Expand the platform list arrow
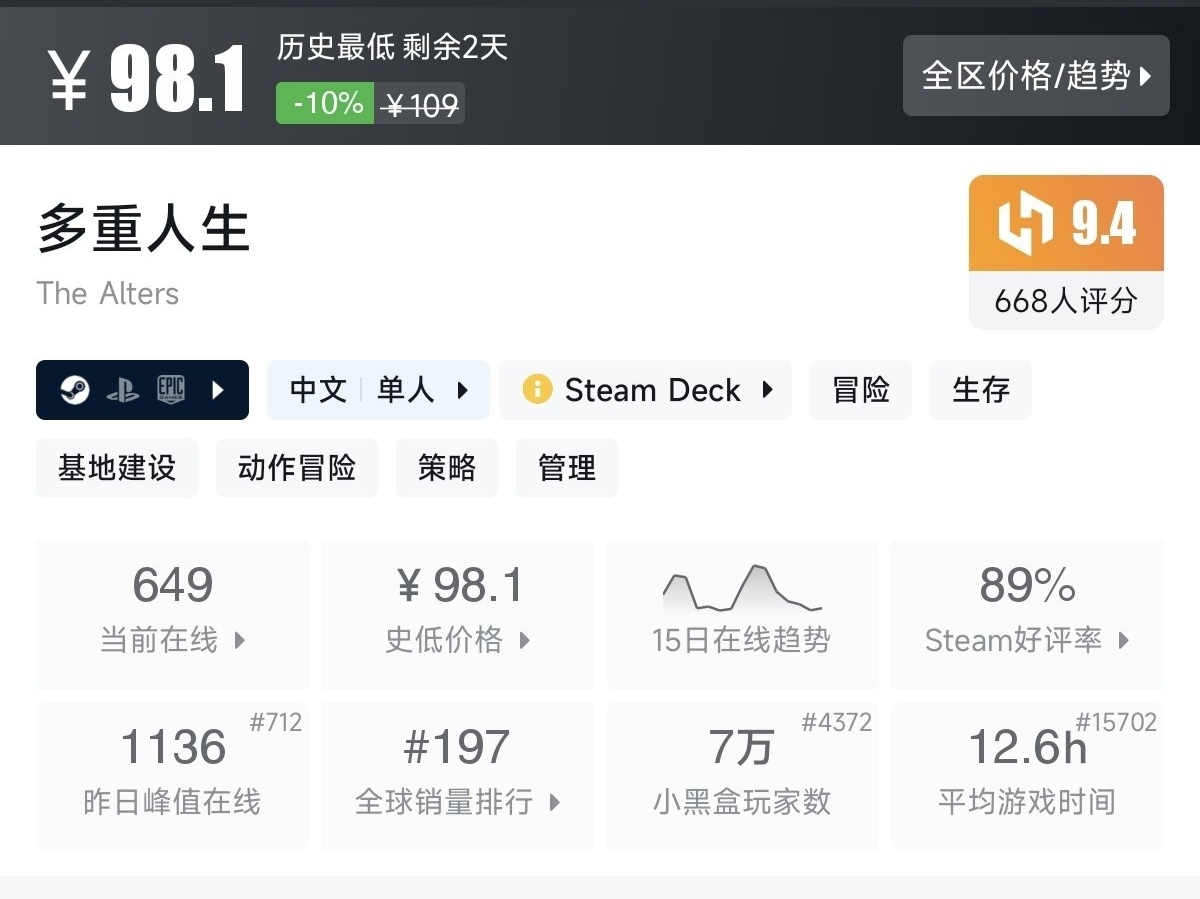The height and width of the screenshot is (899, 1200). pyautogui.click(x=218, y=390)
